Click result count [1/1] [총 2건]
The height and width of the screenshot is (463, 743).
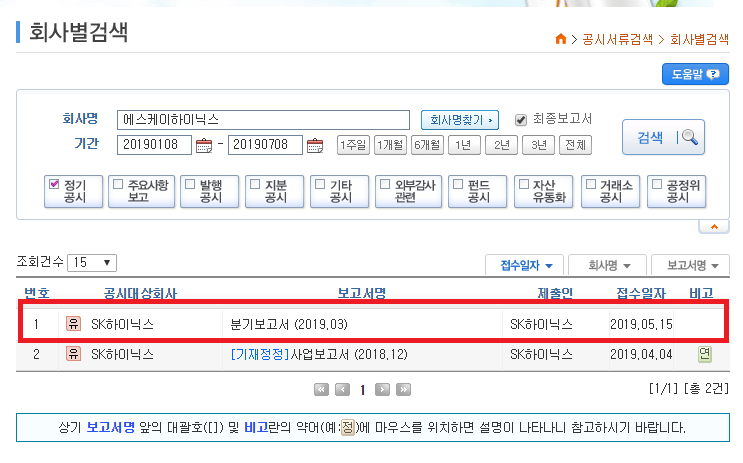pyautogui.click(x=689, y=389)
